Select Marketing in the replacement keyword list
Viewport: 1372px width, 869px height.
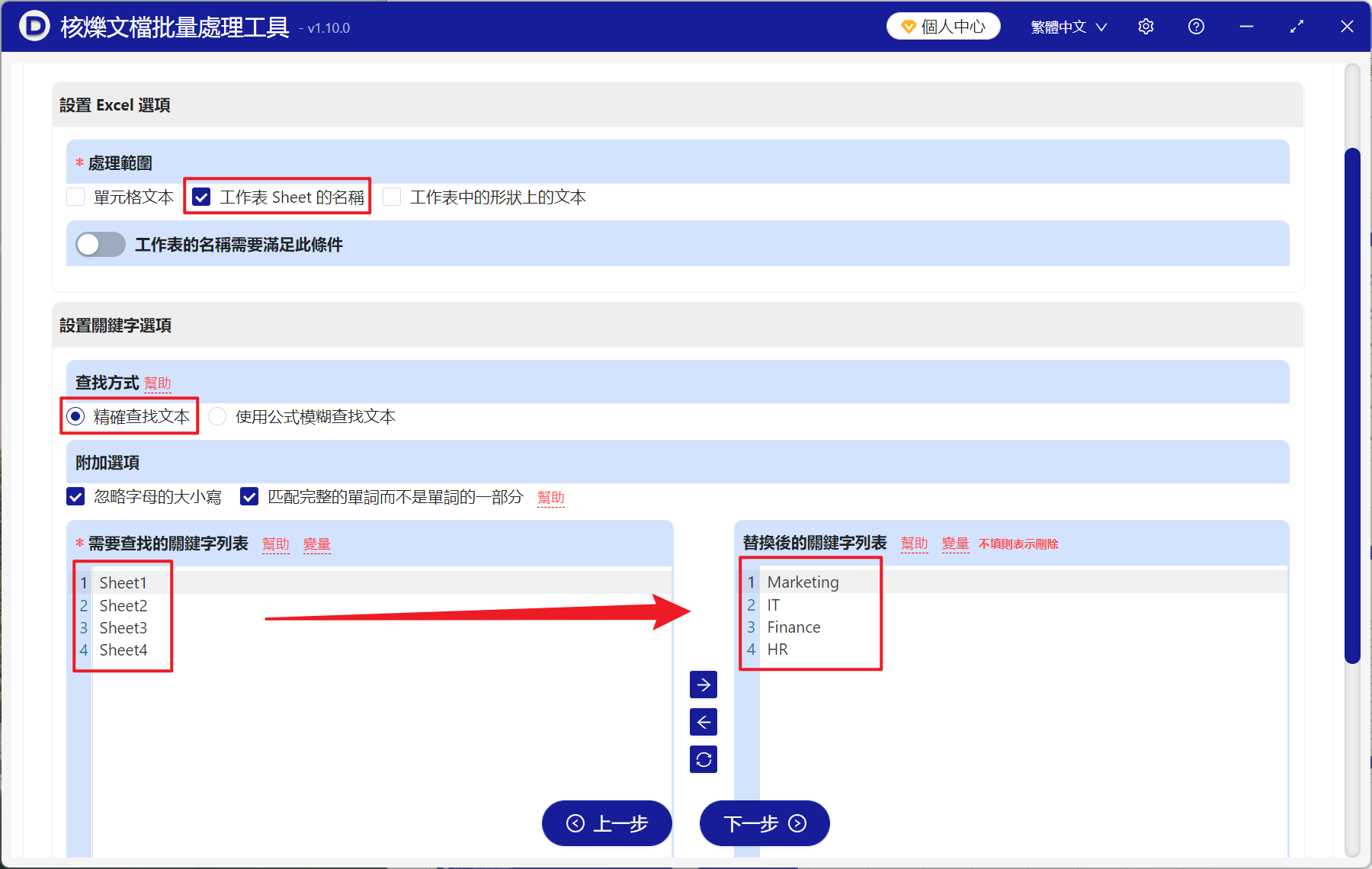pyautogui.click(x=802, y=582)
